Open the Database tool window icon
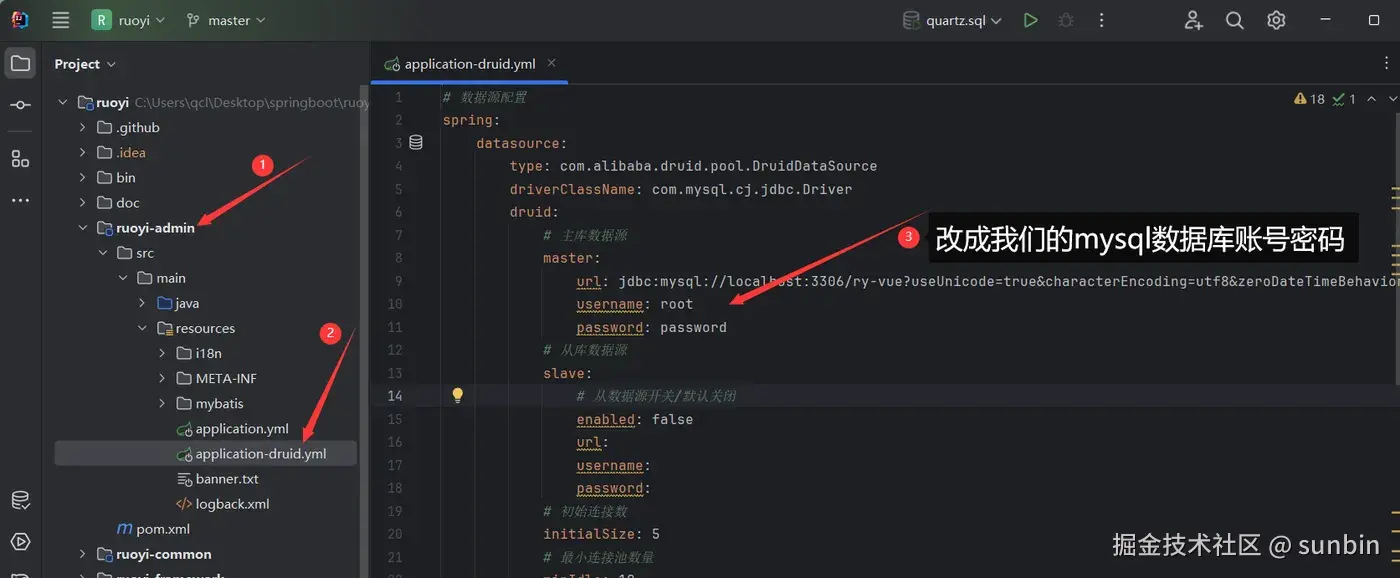The width and height of the screenshot is (1400, 578). click(20, 500)
